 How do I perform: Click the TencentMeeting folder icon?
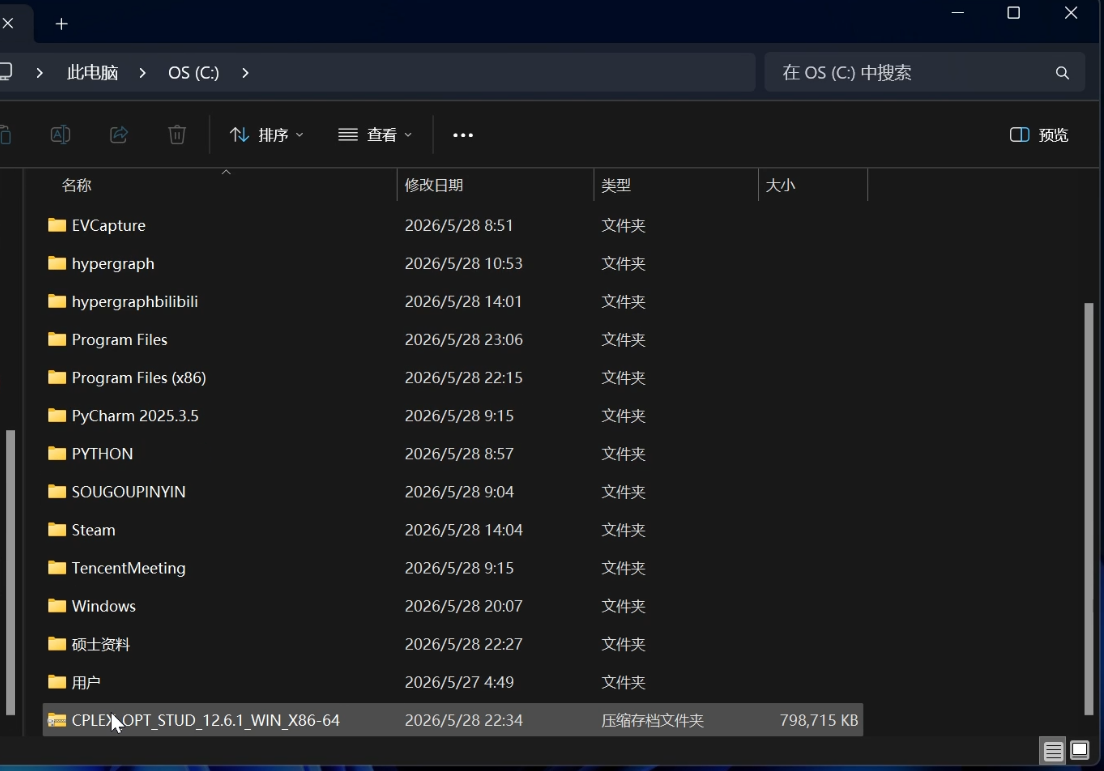(57, 568)
